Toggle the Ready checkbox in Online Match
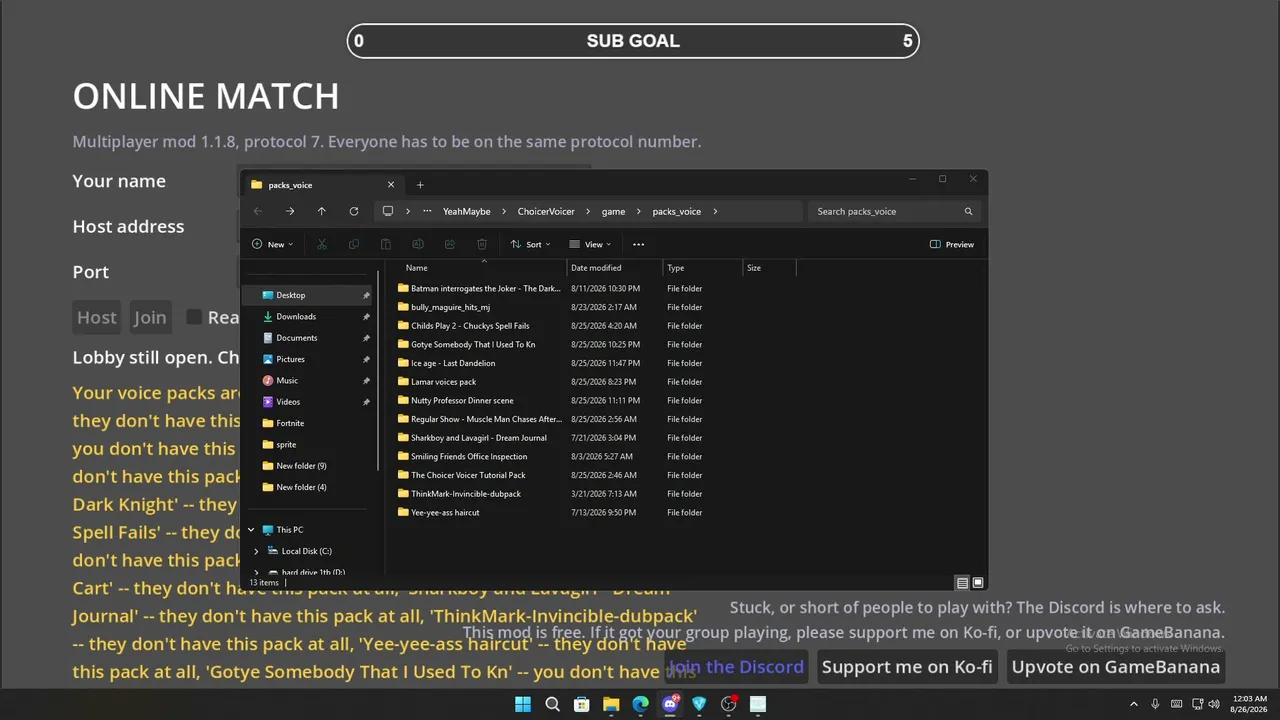Viewport: 1280px width, 720px height. [x=194, y=317]
